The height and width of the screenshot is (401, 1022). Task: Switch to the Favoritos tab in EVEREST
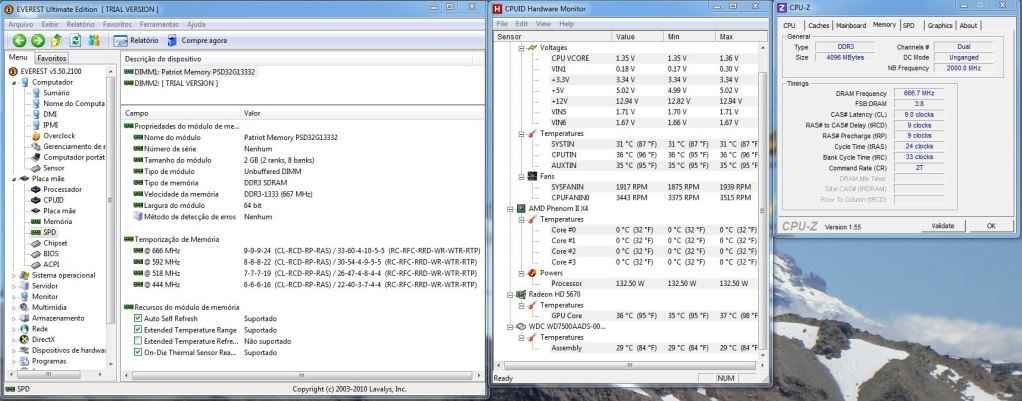(51, 57)
